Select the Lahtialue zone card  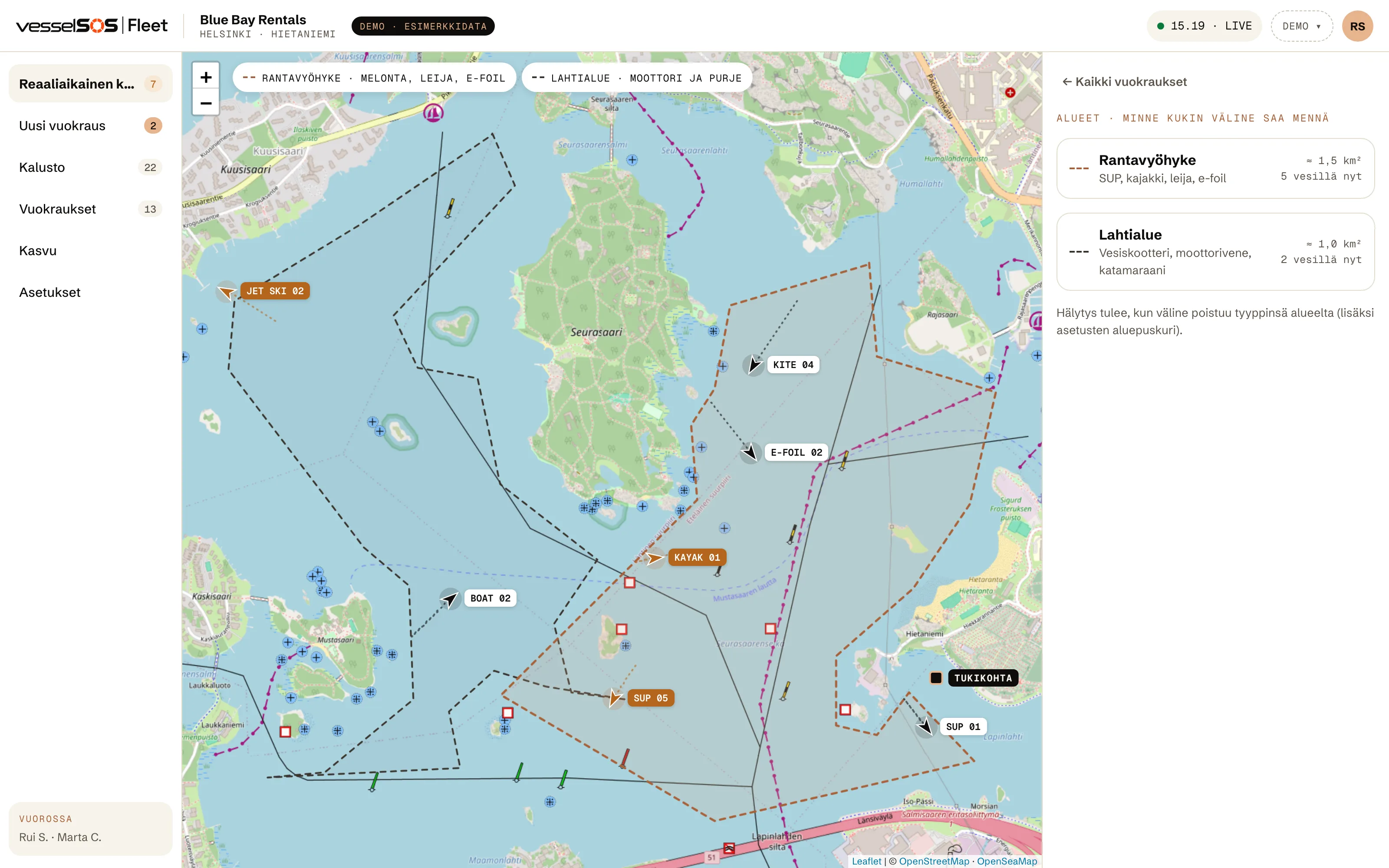pyautogui.click(x=1215, y=251)
